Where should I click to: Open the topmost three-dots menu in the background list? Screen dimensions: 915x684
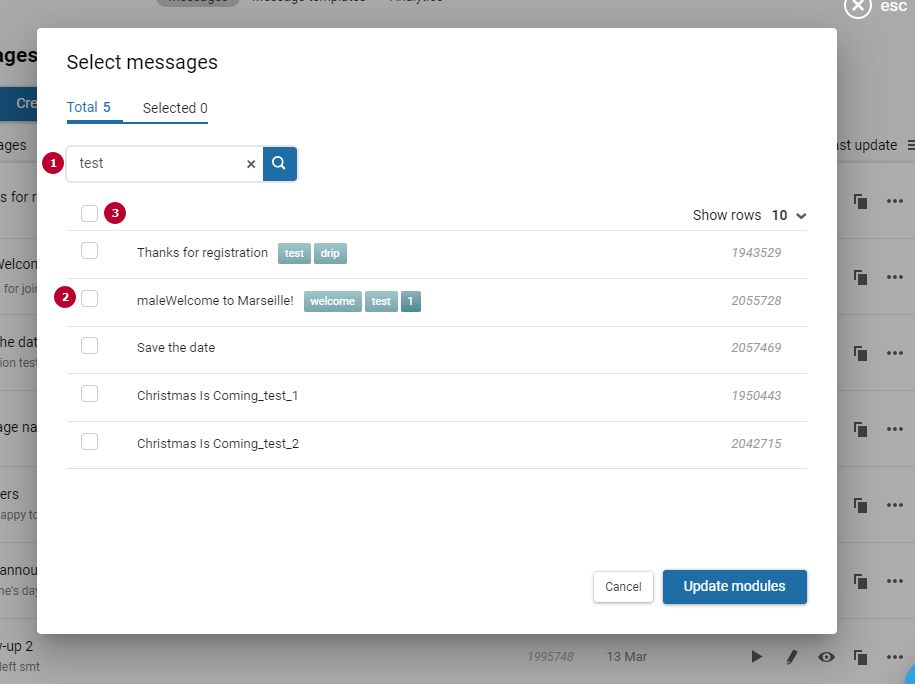pos(895,201)
